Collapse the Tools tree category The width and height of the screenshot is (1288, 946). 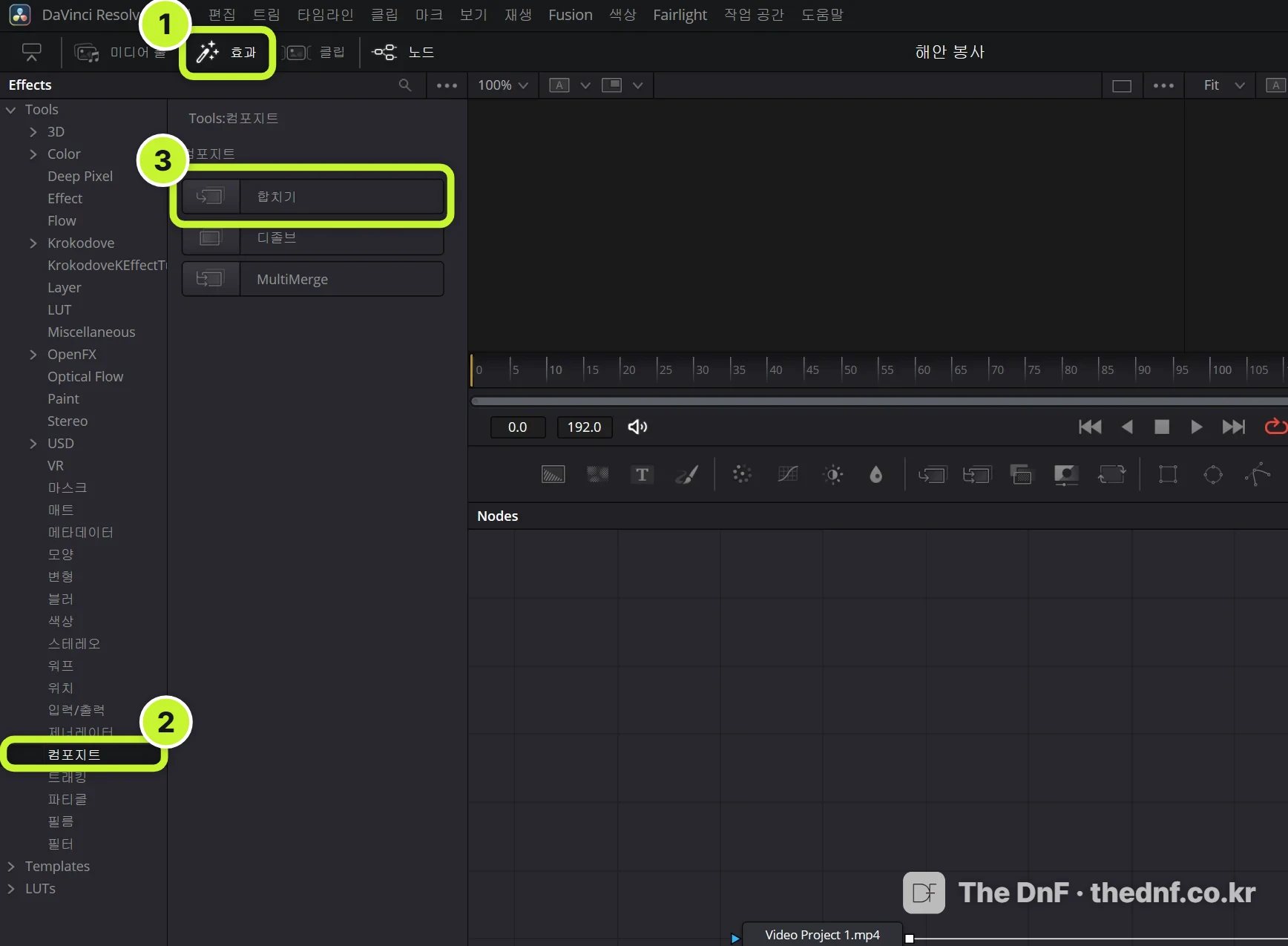point(10,110)
